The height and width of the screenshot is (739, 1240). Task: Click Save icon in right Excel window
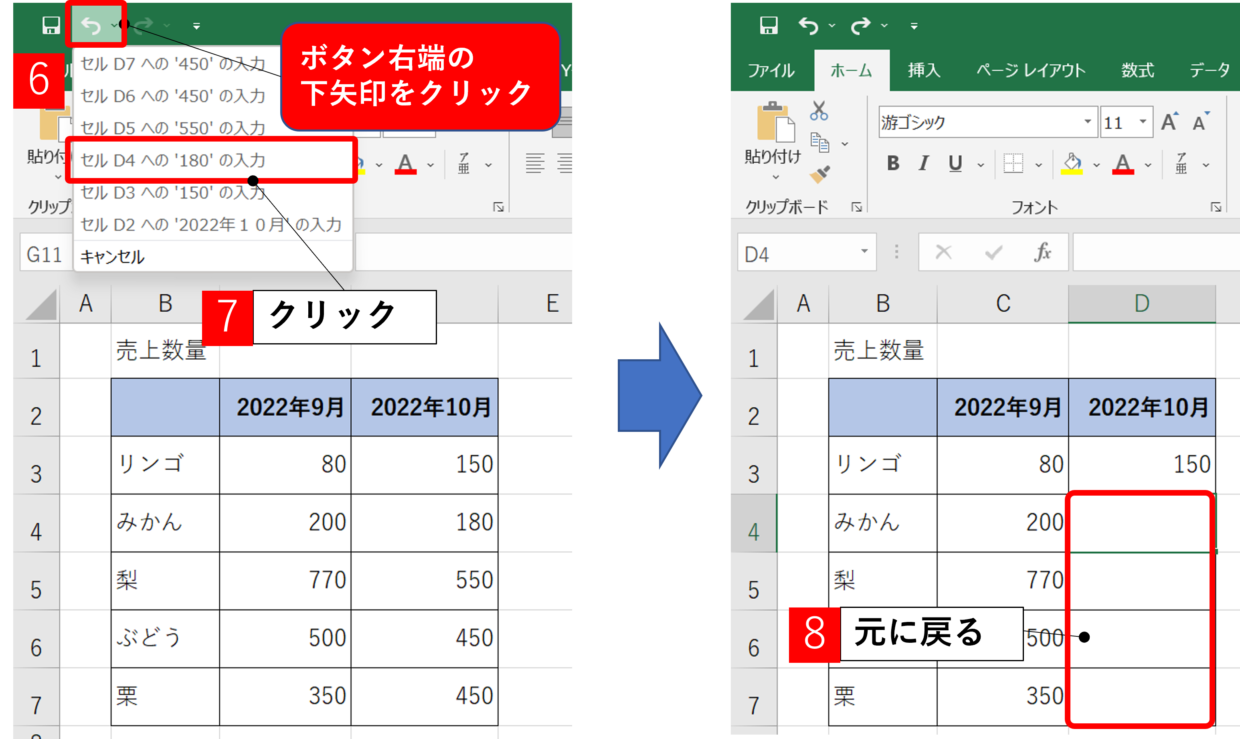click(x=768, y=26)
